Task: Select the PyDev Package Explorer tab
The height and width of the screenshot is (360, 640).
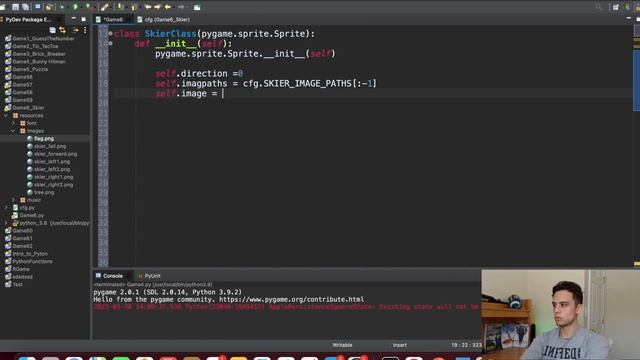Action: click(x=28, y=19)
